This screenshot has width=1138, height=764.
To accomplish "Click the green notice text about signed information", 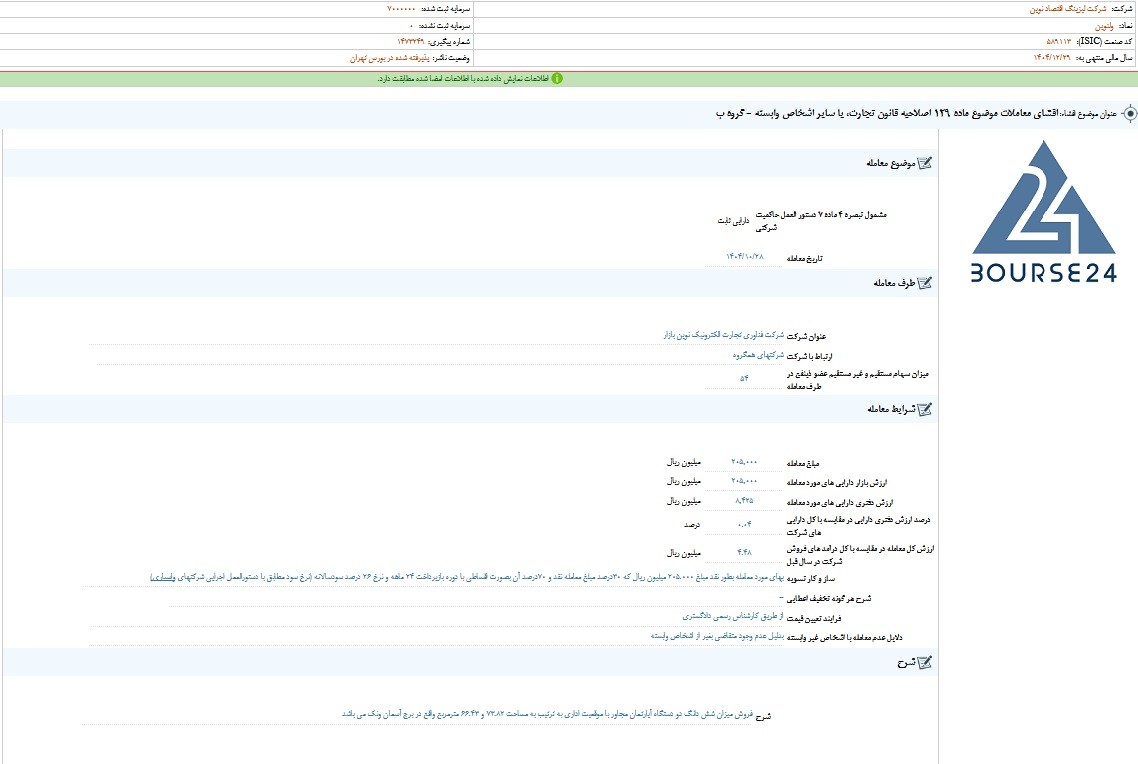I will pyautogui.click(x=462, y=78).
